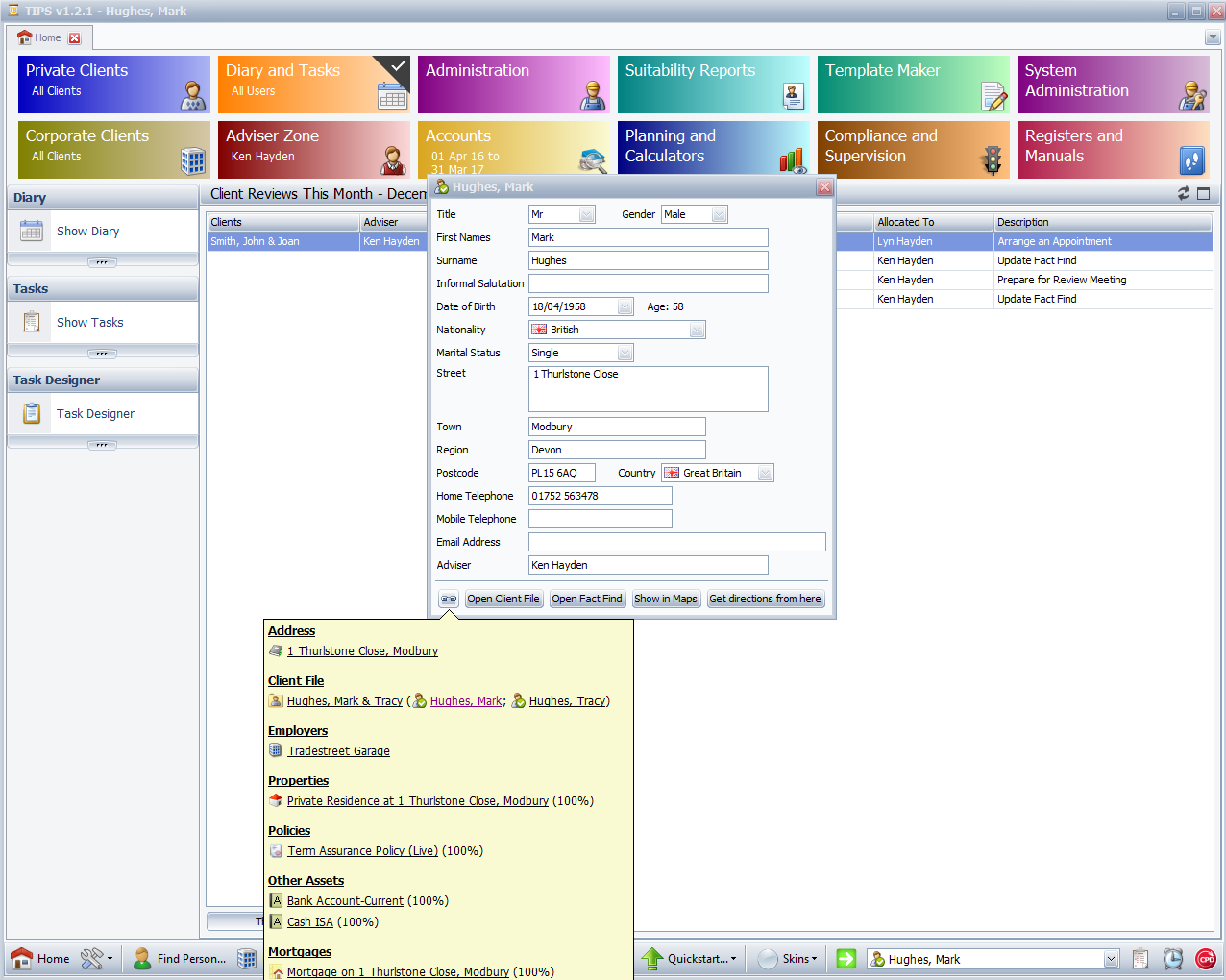Click the Show in Maps button
This screenshot has width=1226, height=980.
pyautogui.click(x=666, y=599)
